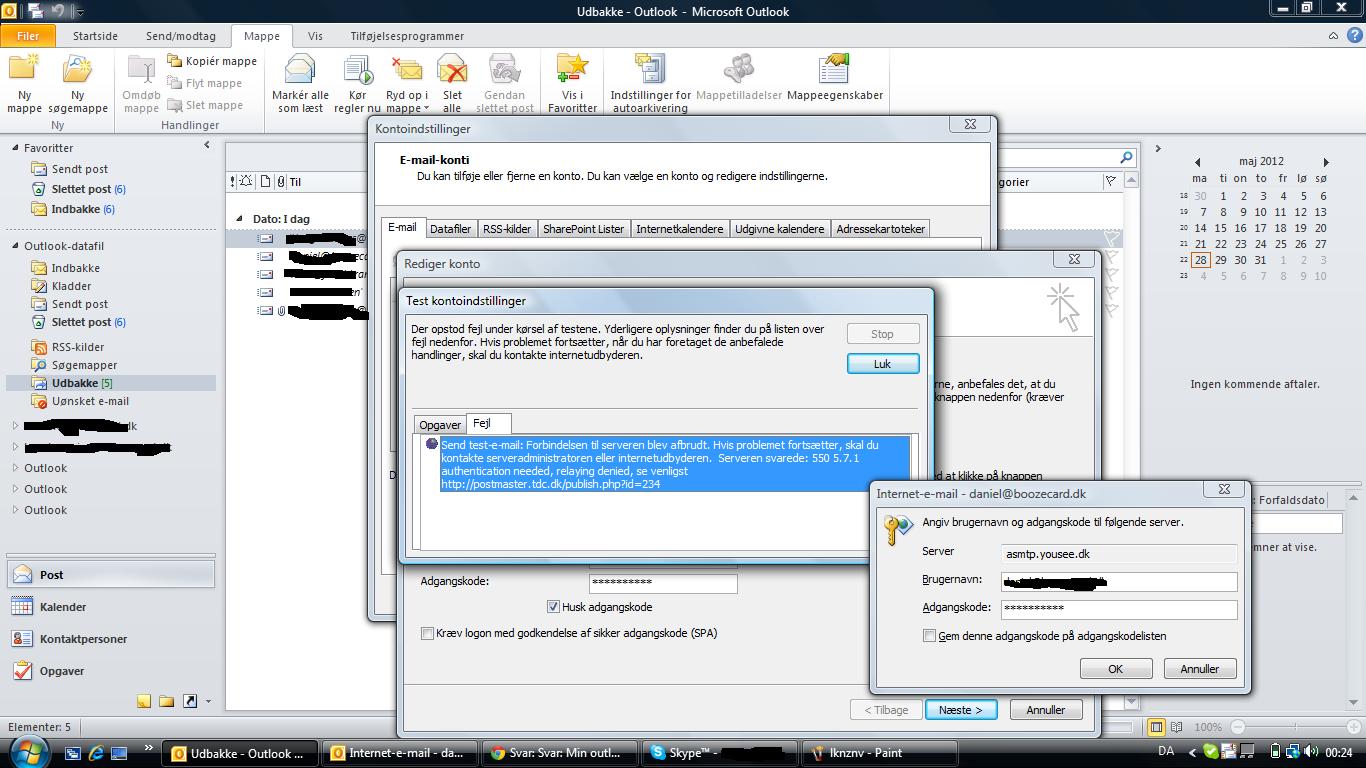1366x768 pixels.
Task: Click the highlighted error message text
Action: pyautogui.click(x=675, y=464)
